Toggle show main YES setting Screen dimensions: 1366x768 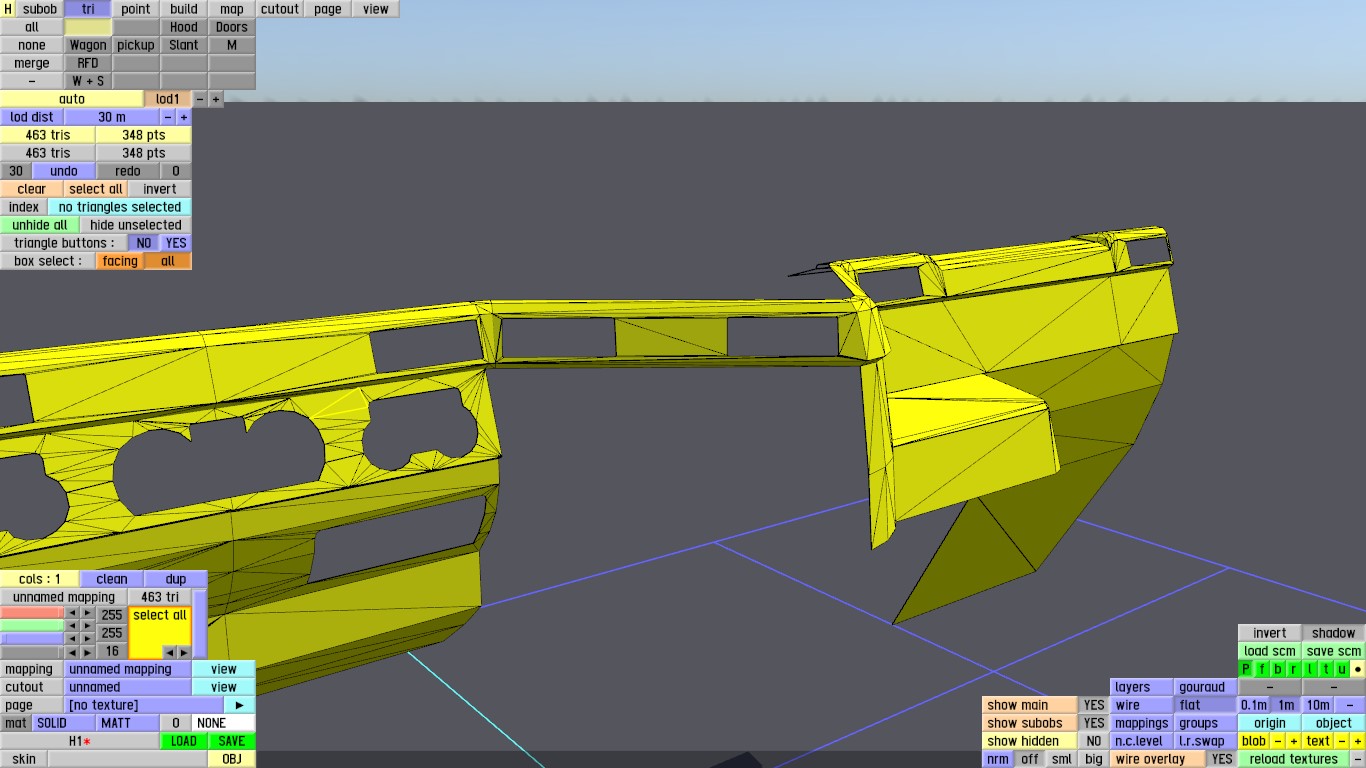(x=1094, y=705)
